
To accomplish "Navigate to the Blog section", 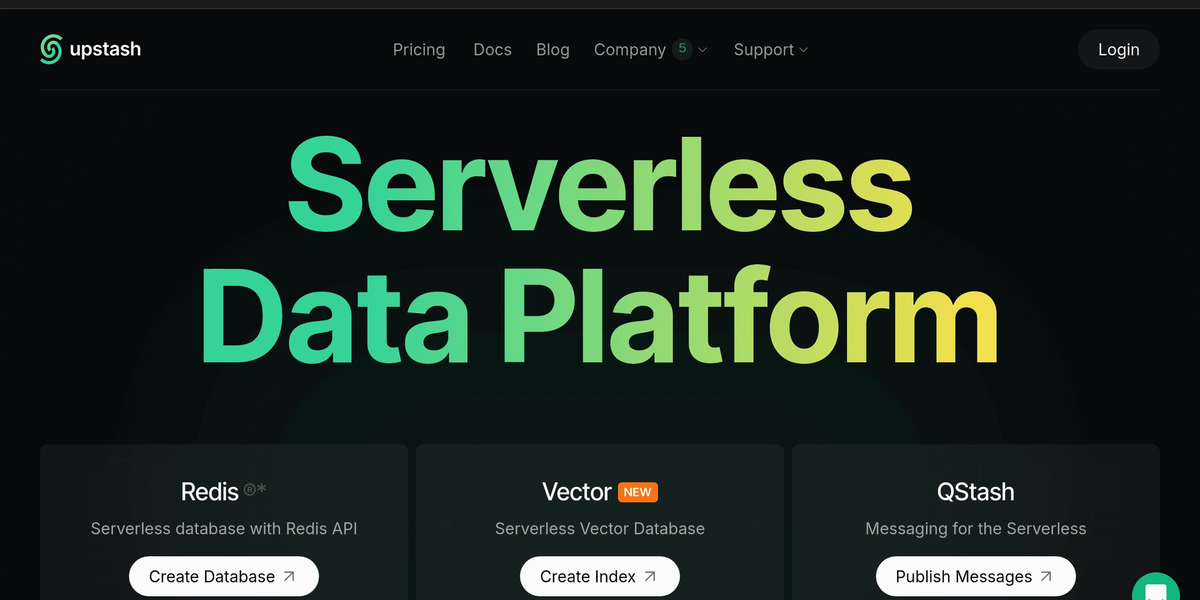I will pyautogui.click(x=553, y=49).
